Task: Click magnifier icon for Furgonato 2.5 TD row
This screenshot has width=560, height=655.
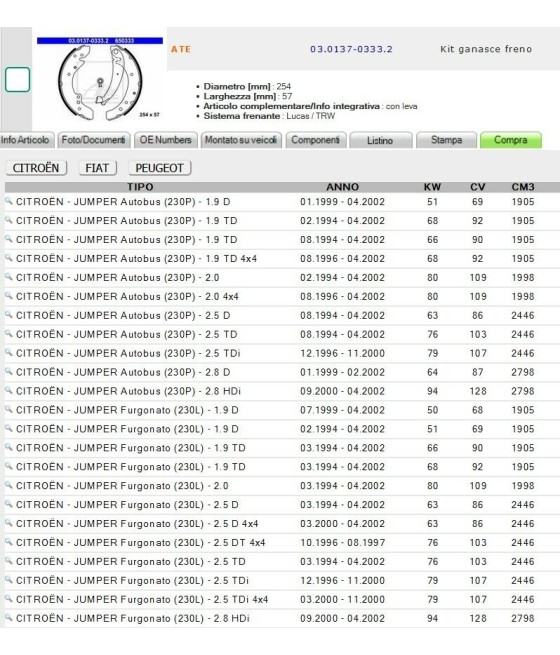Action: 9,561
